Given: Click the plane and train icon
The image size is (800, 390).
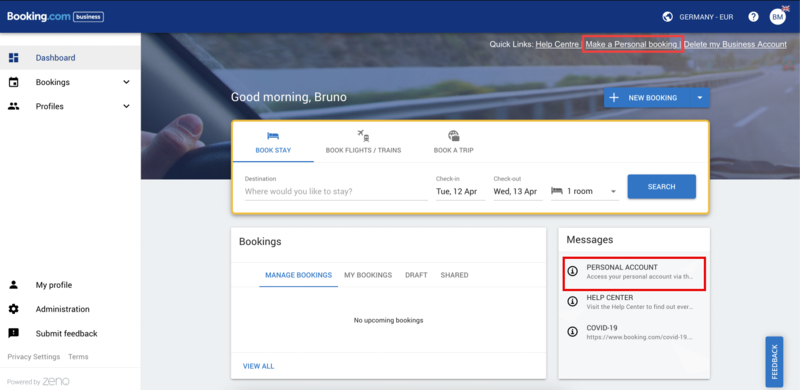Looking at the screenshot, I should tap(363, 136).
